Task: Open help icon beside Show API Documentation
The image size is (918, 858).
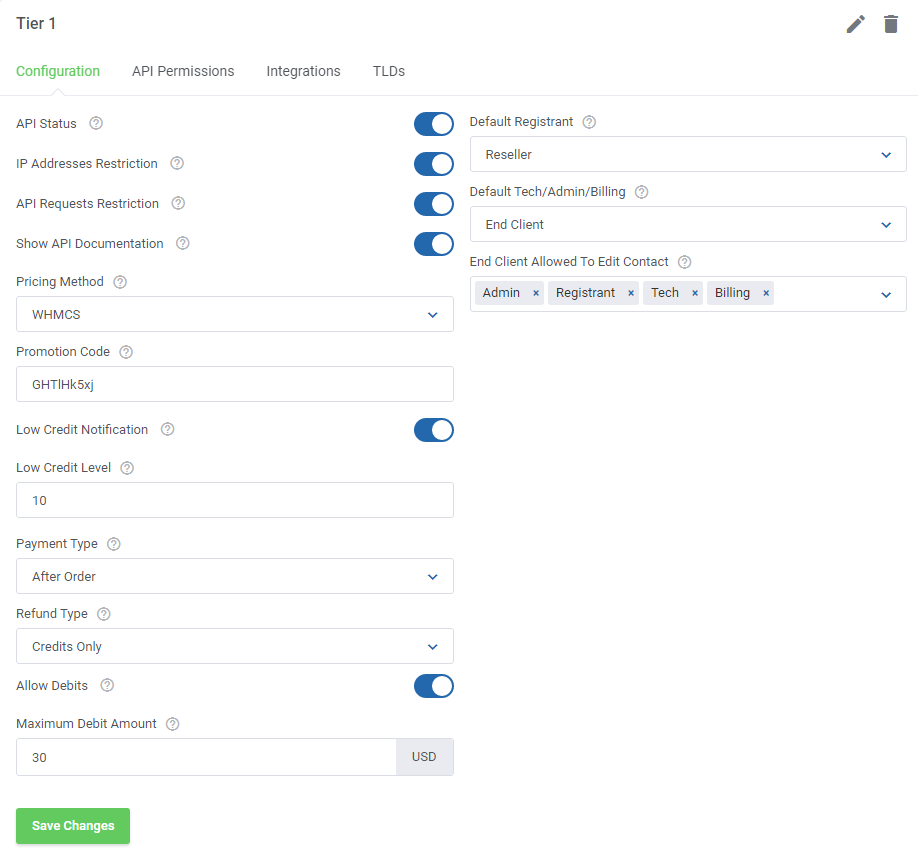Action: (183, 243)
